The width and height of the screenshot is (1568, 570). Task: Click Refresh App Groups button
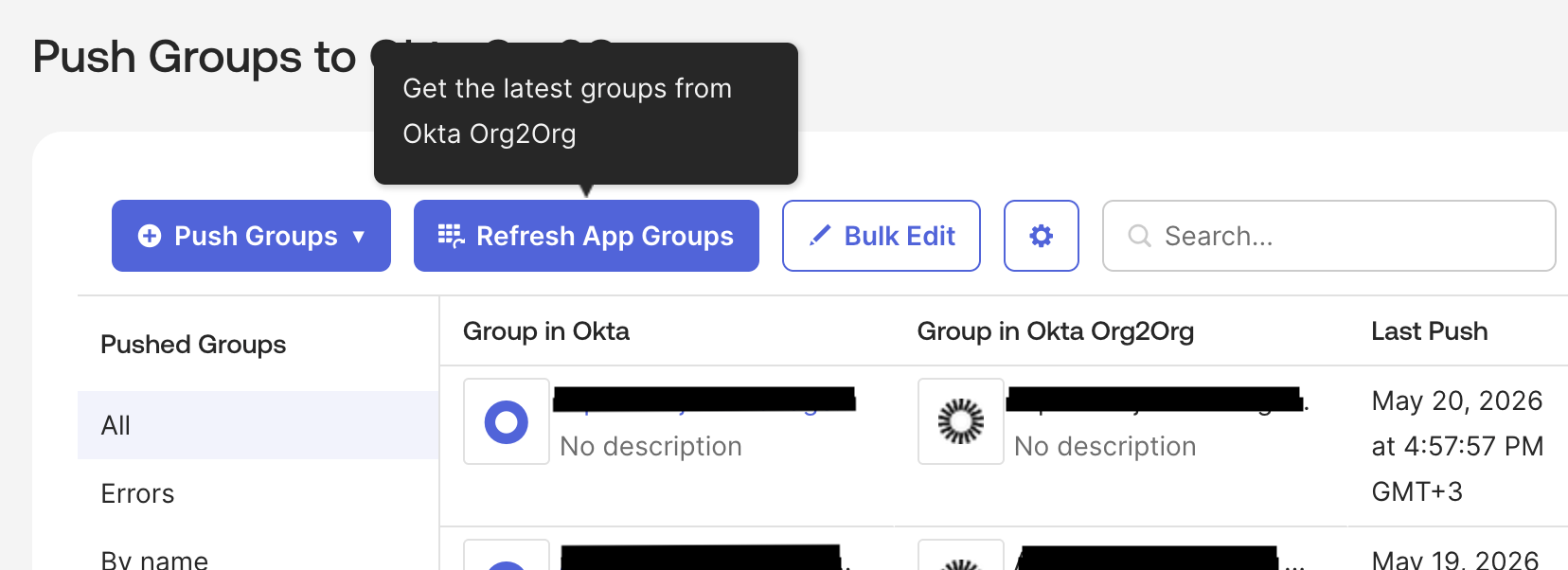pyautogui.click(x=586, y=236)
